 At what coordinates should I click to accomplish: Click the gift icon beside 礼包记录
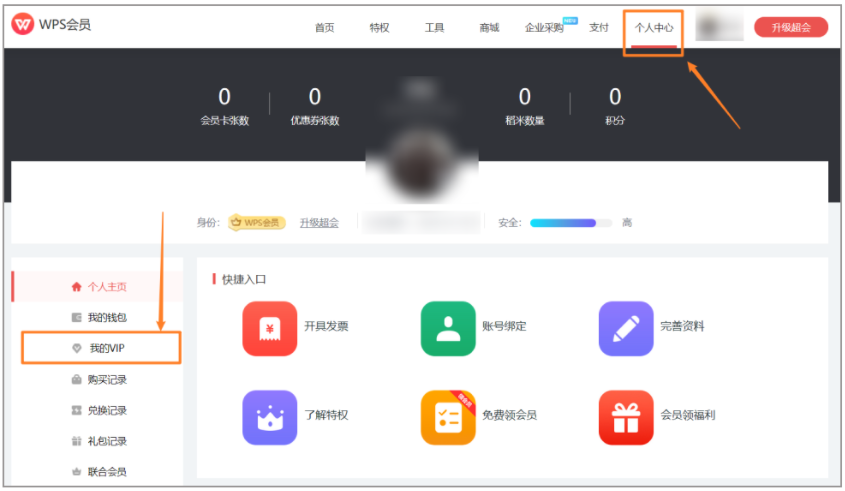pos(77,441)
